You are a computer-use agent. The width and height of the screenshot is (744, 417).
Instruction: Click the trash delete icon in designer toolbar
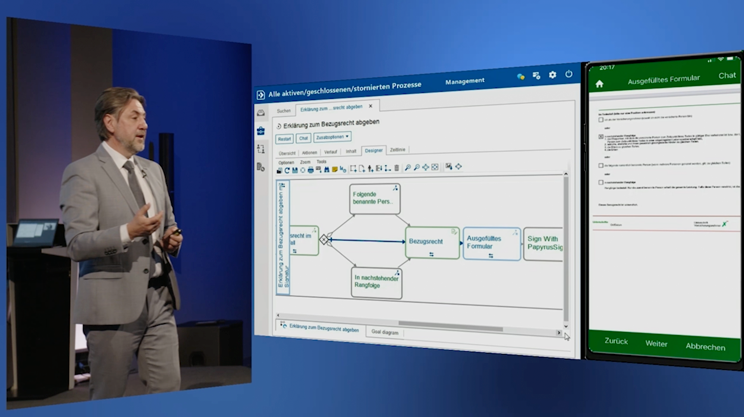click(396, 168)
